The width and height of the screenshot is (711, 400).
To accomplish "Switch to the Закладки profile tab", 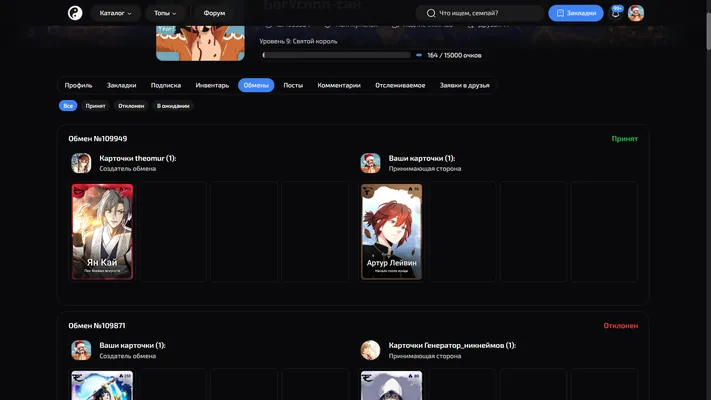I will (x=122, y=85).
